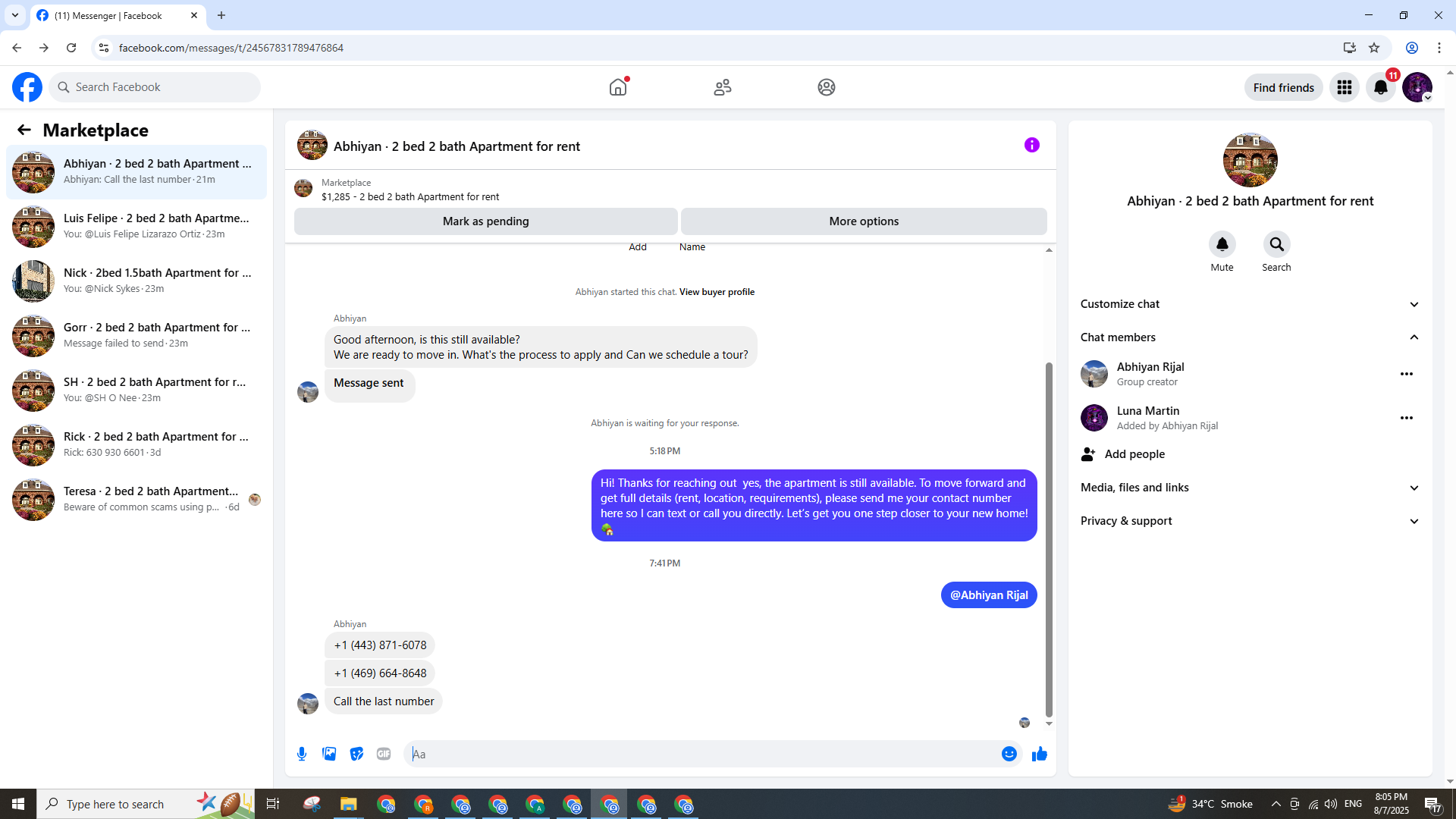Send a thumbs-up like

pyautogui.click(x=1040, y=754)
